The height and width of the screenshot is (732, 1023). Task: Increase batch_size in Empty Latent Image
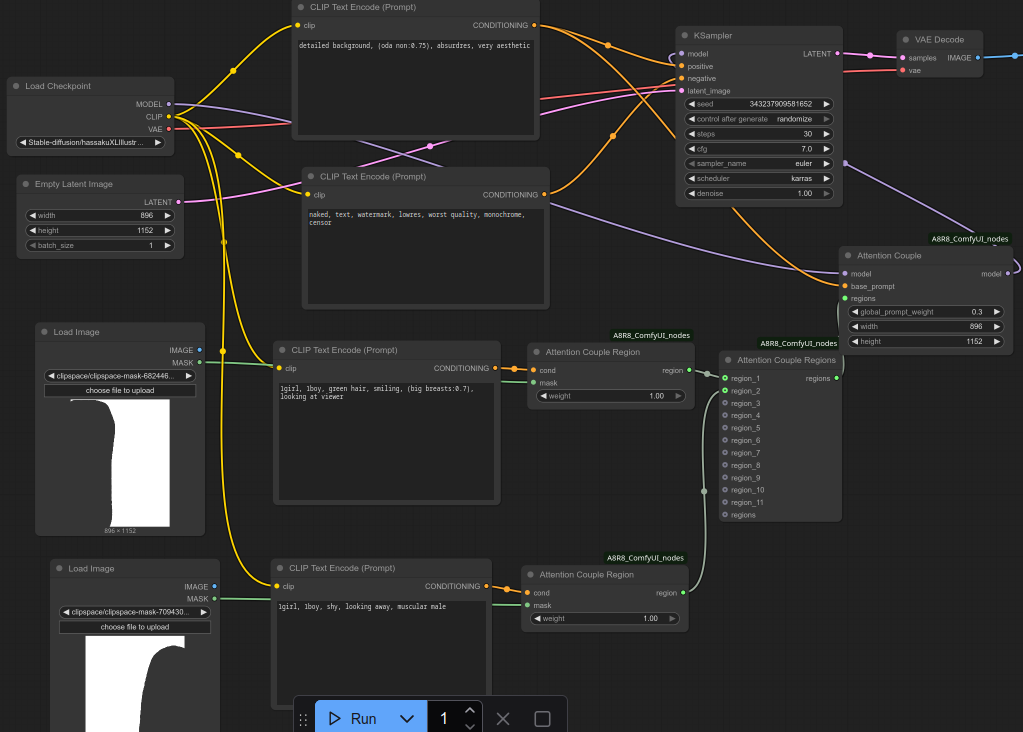pyautogui.click(x=168, y=245)
